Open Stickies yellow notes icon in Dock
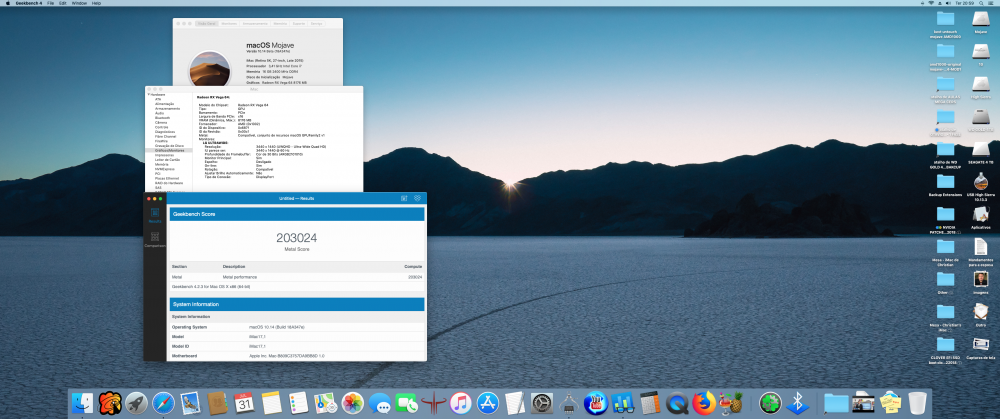This screenshot has height=419, width=1000. 890,403
